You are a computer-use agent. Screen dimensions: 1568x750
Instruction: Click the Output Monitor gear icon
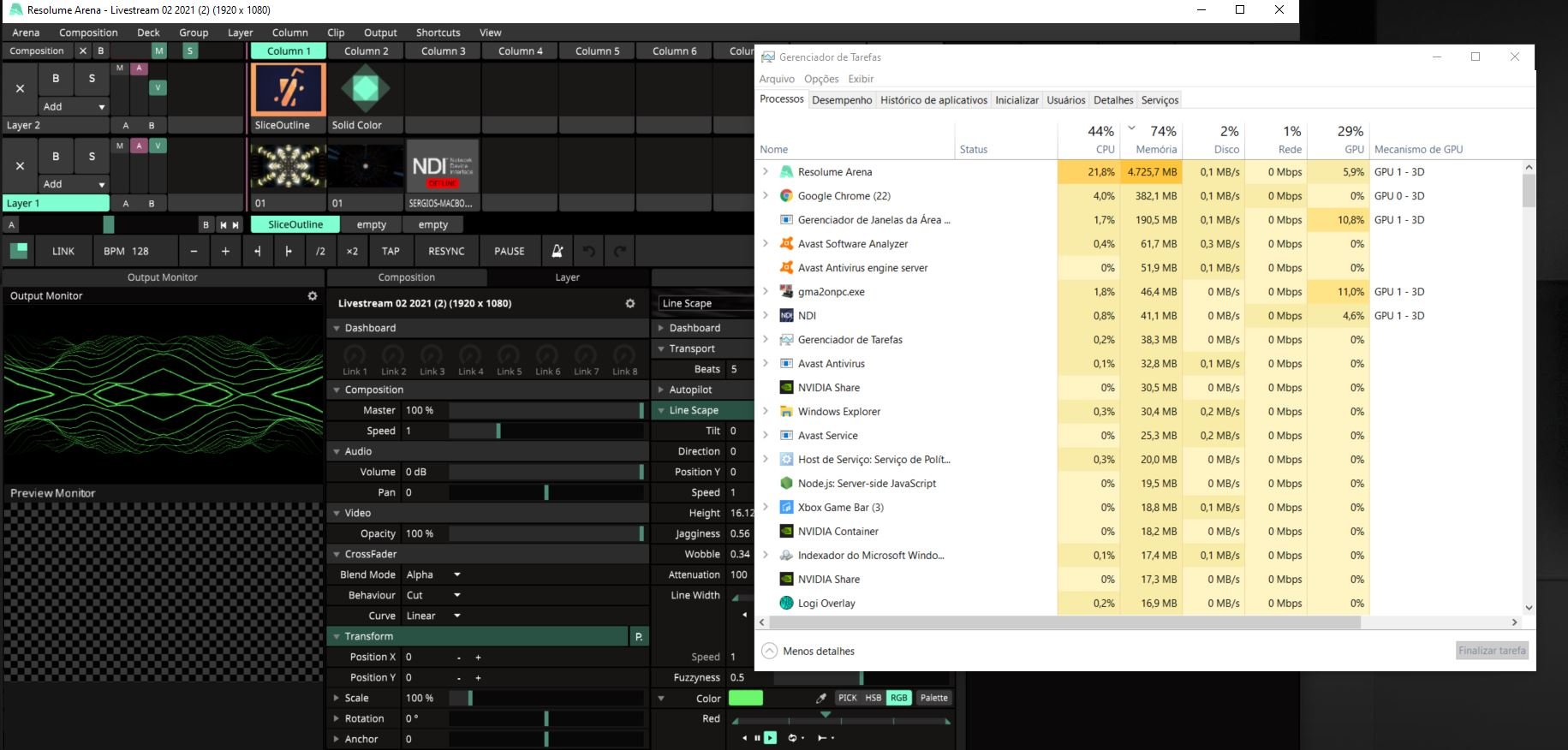click(313, 295)
